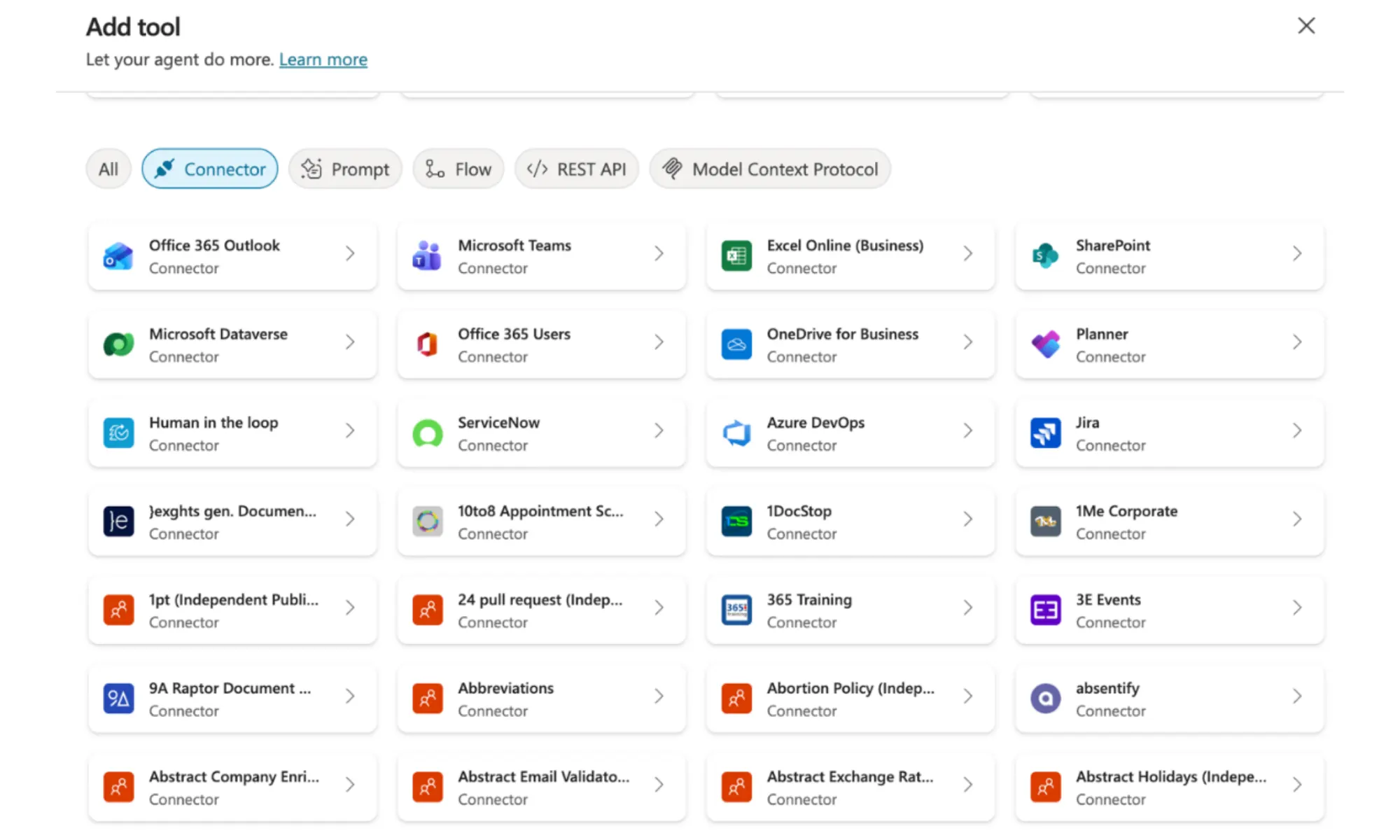This screenshot has width=1400, height=840.
Task: Close the Add tool dialog
Action: pyautogui.click(x=1306, y=26)
